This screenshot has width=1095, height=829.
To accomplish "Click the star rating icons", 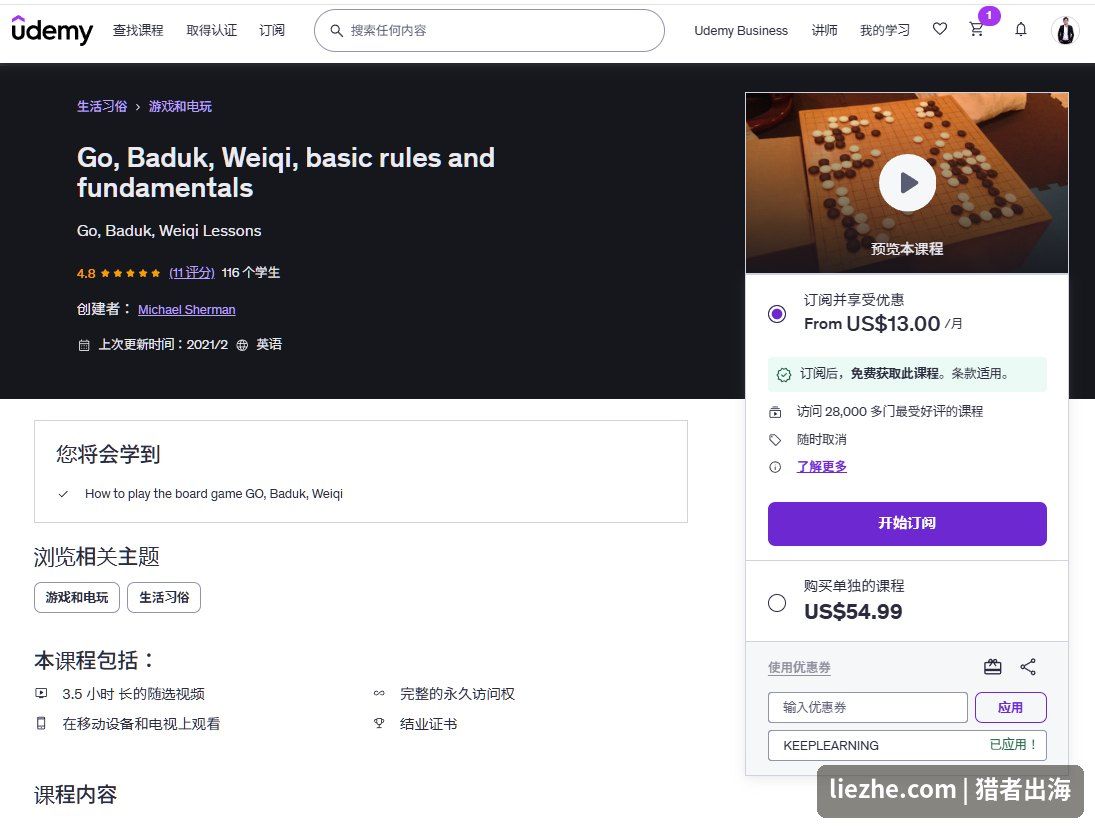I will (x=131, y=273).
